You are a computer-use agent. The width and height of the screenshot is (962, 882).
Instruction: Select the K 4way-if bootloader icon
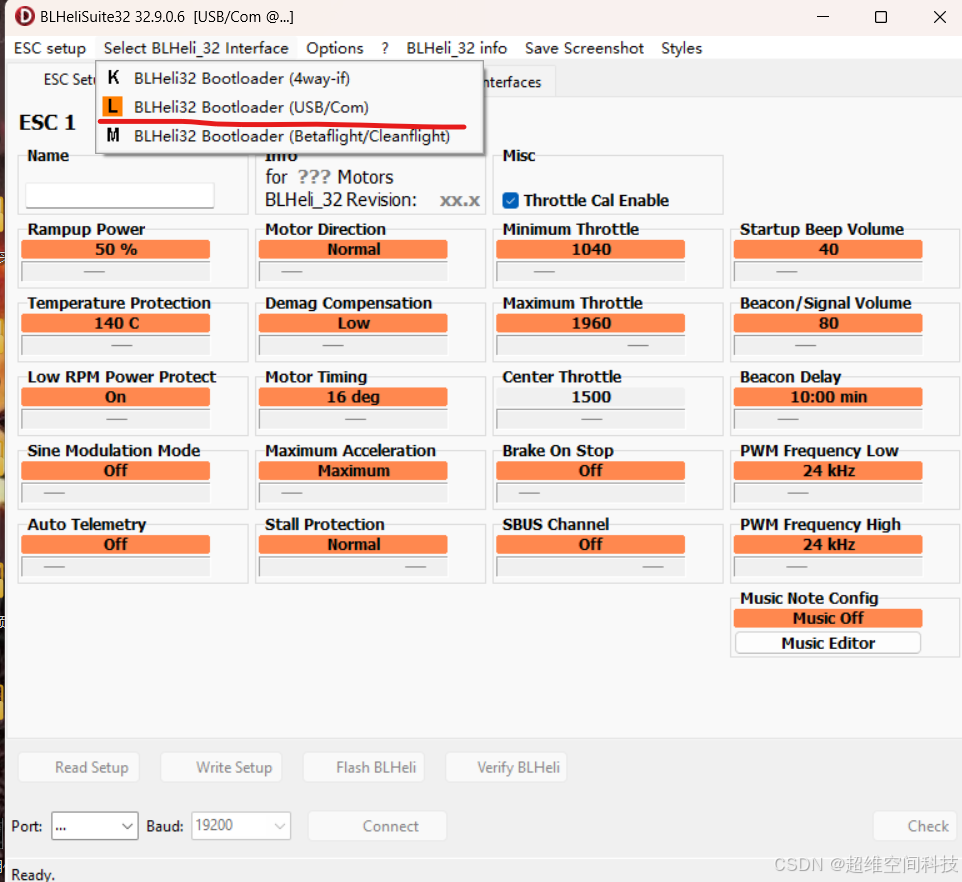coord(113,78)
